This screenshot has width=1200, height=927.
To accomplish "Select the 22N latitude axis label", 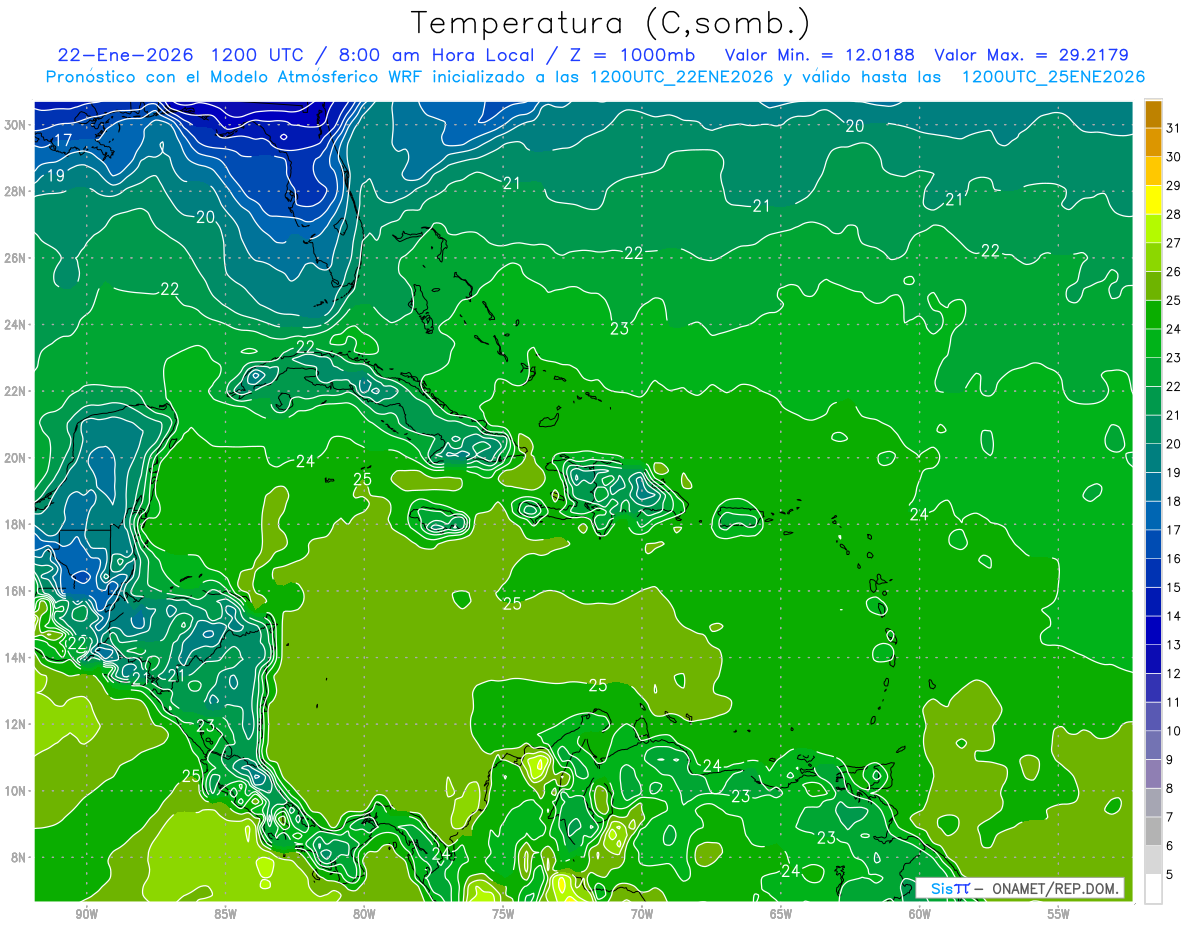I will click(x=16, y=391).
